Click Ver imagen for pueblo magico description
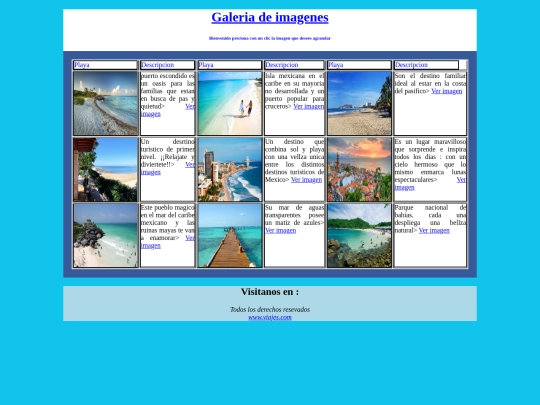The width and height of the screenshot is (540, 405). (151, 246)
